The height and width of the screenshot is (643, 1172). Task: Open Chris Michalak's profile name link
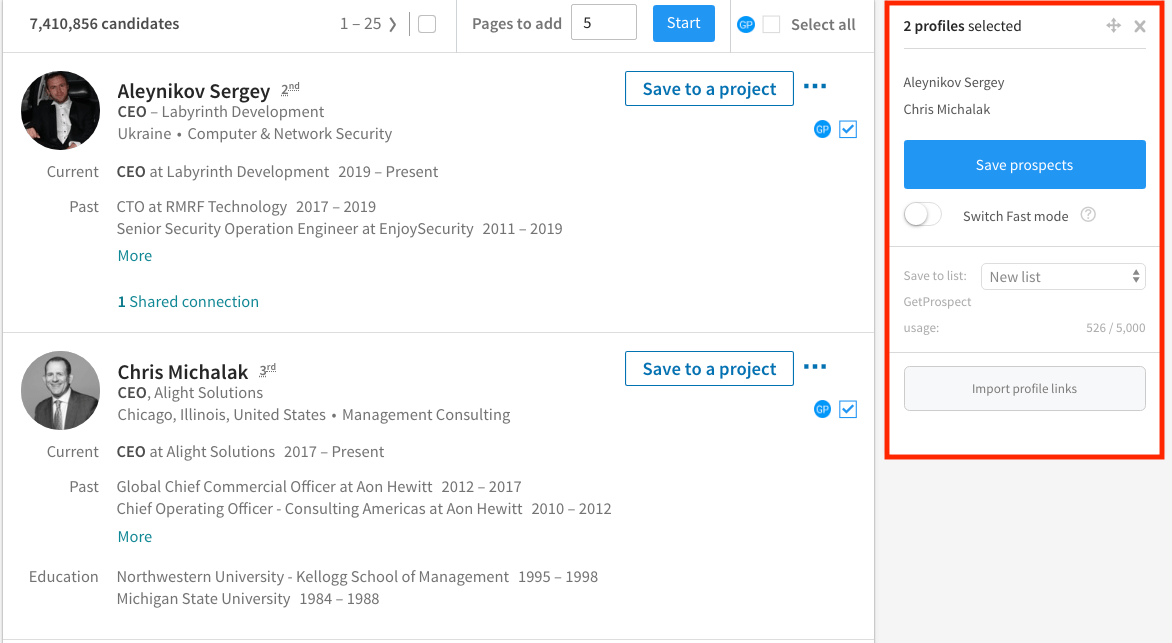click(x=183, y=372)
